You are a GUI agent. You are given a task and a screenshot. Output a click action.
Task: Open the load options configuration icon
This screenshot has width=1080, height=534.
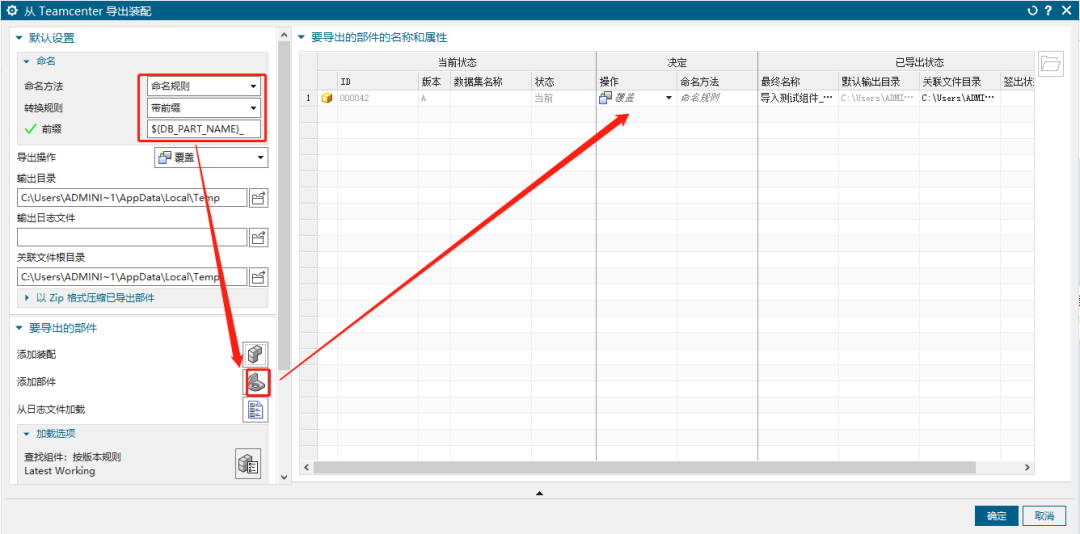click(247, 464)
